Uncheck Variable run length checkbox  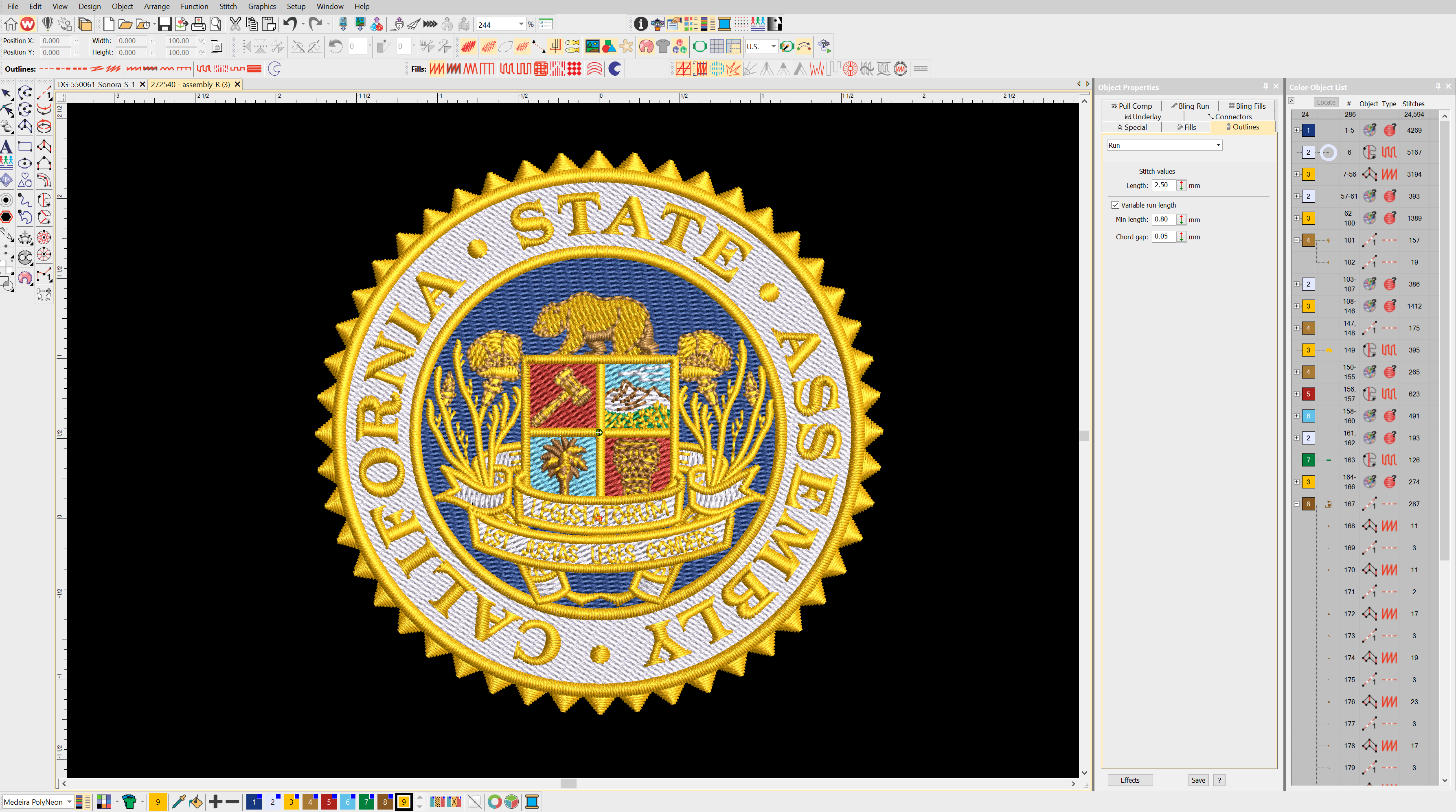click(1115, 205)
